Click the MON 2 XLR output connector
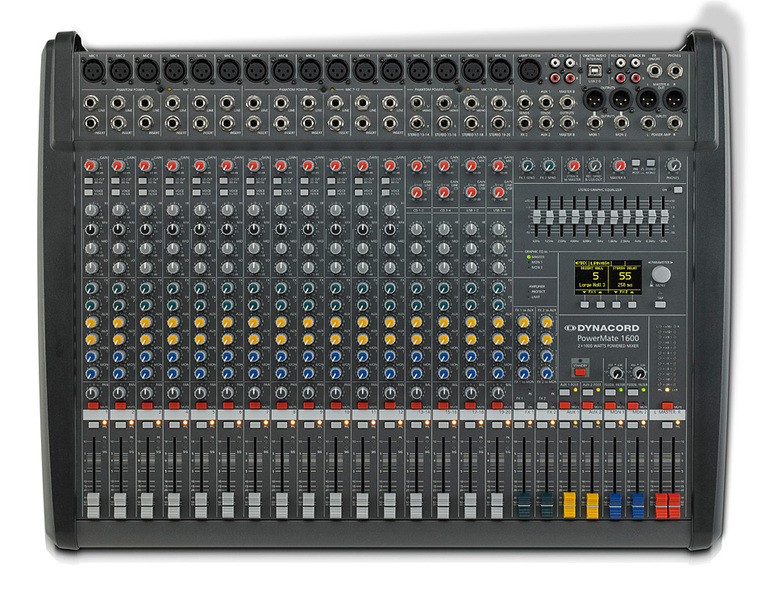774x600 pixels. coord(621,99)
